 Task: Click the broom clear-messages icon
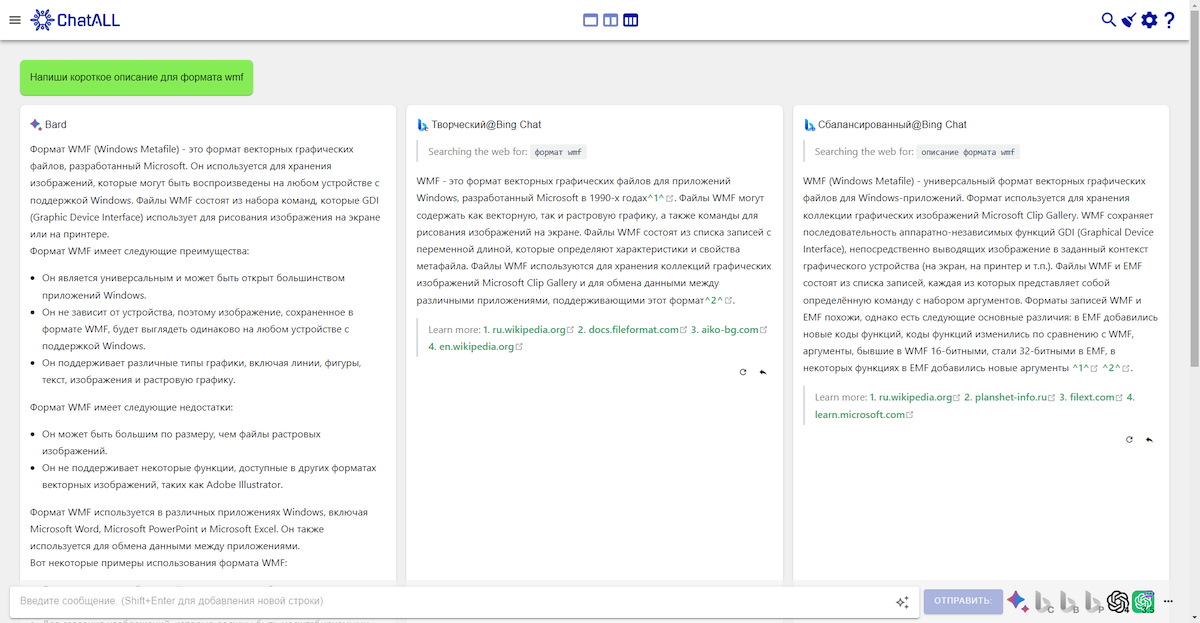click(x=1128, y=19)
